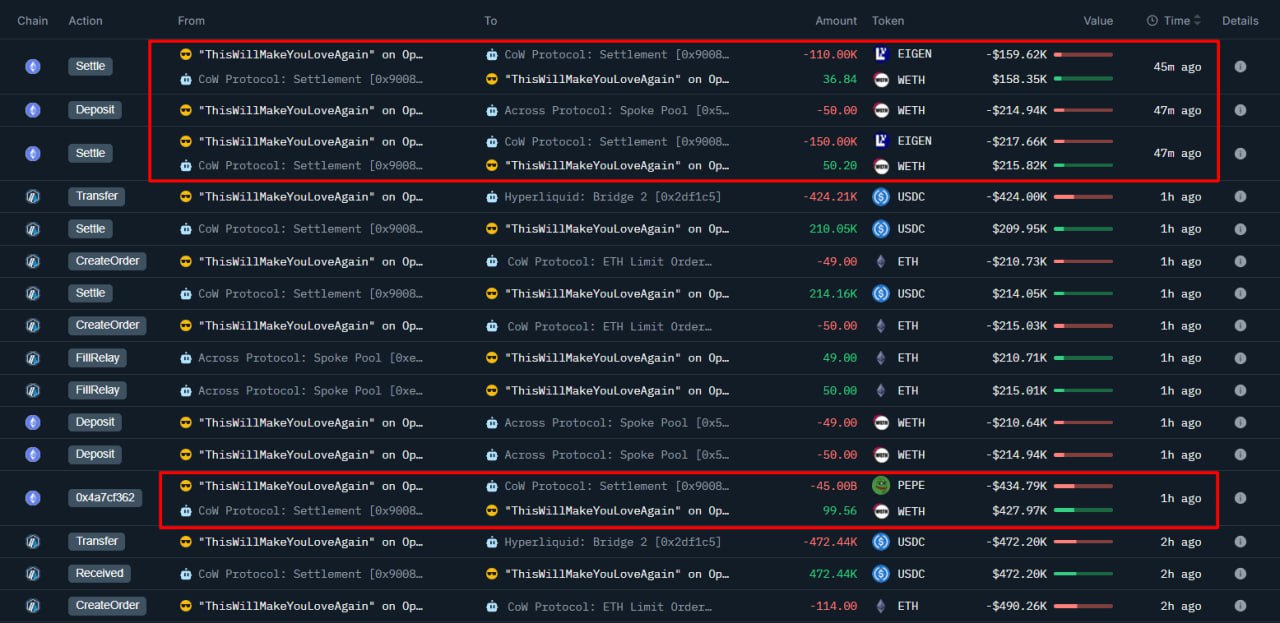Toggle Time column sort arrows
This screenshot has width=1280, height=623.
coord(1197,21)
